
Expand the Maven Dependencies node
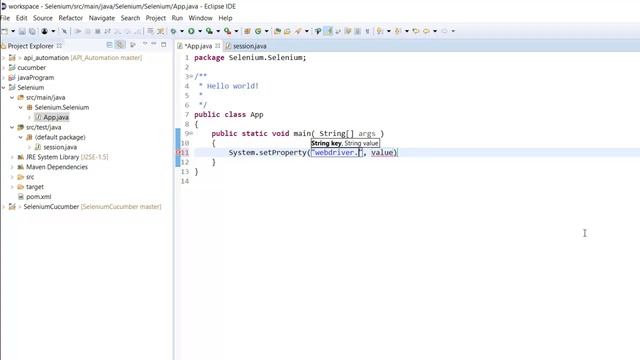coord(12,167)
